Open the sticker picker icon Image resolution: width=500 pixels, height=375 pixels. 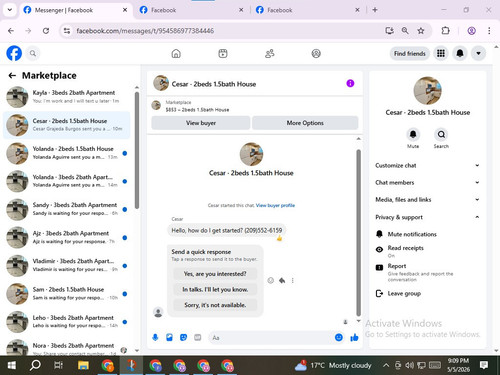point(183,338)
